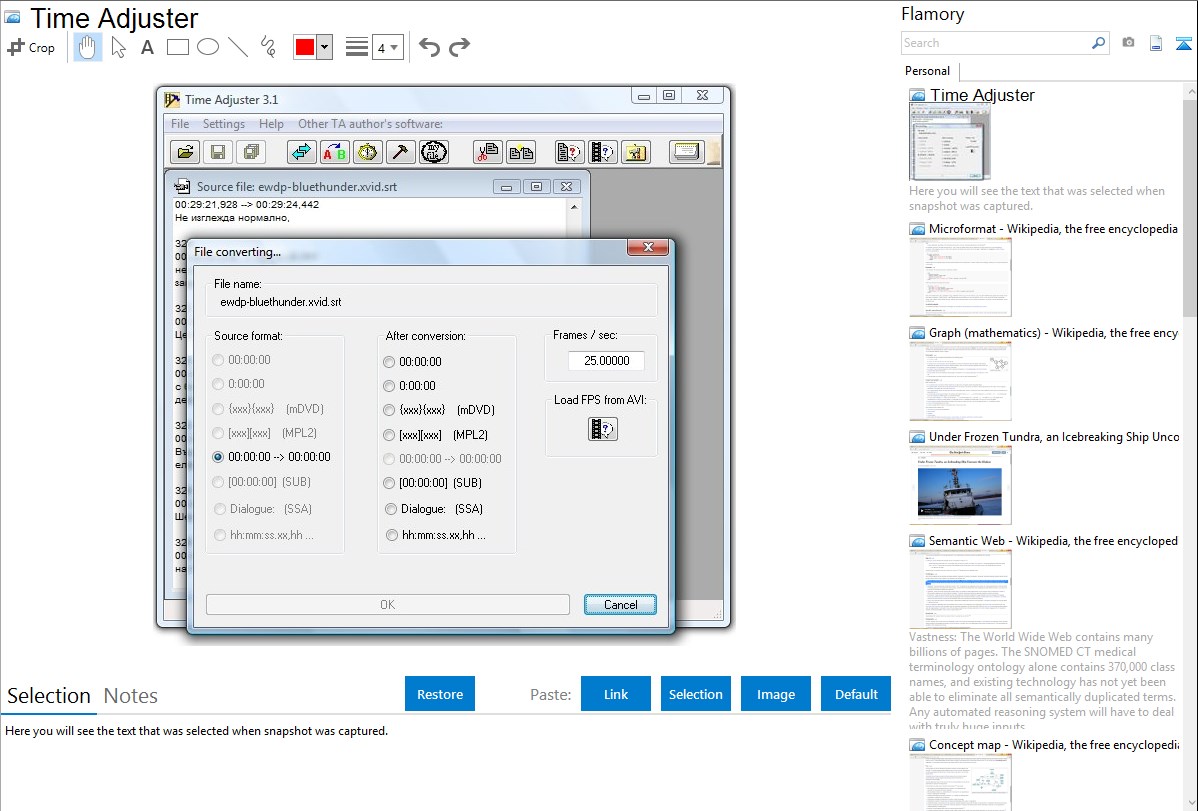
Task: Select 0:00:00 under After conversion
Action: 410,386
